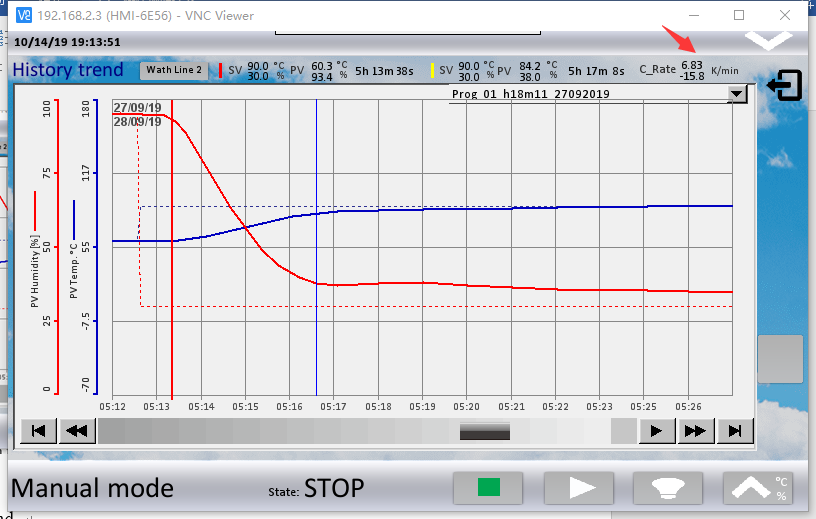Click the gray square on right edge

[x=780, y=359]
